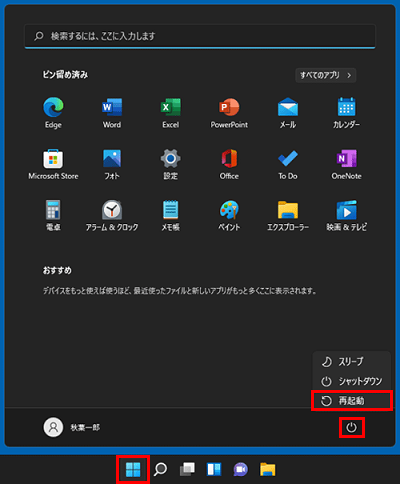
Task: Select スリープ in the power menu
Action: 352,362
